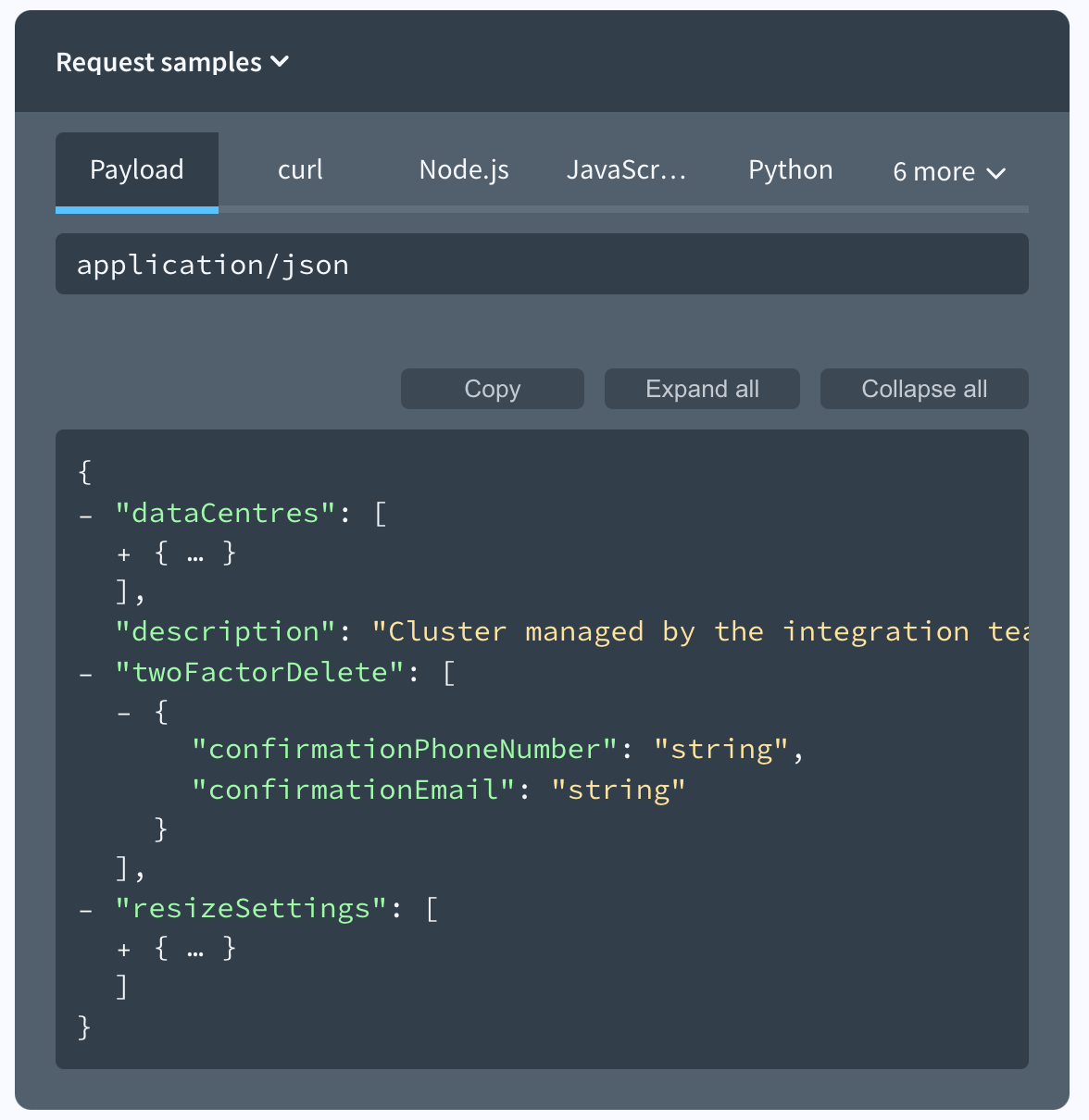
Task: Switch to the Node.js tab
Action: pyautogui.click(x=463, y=169)
